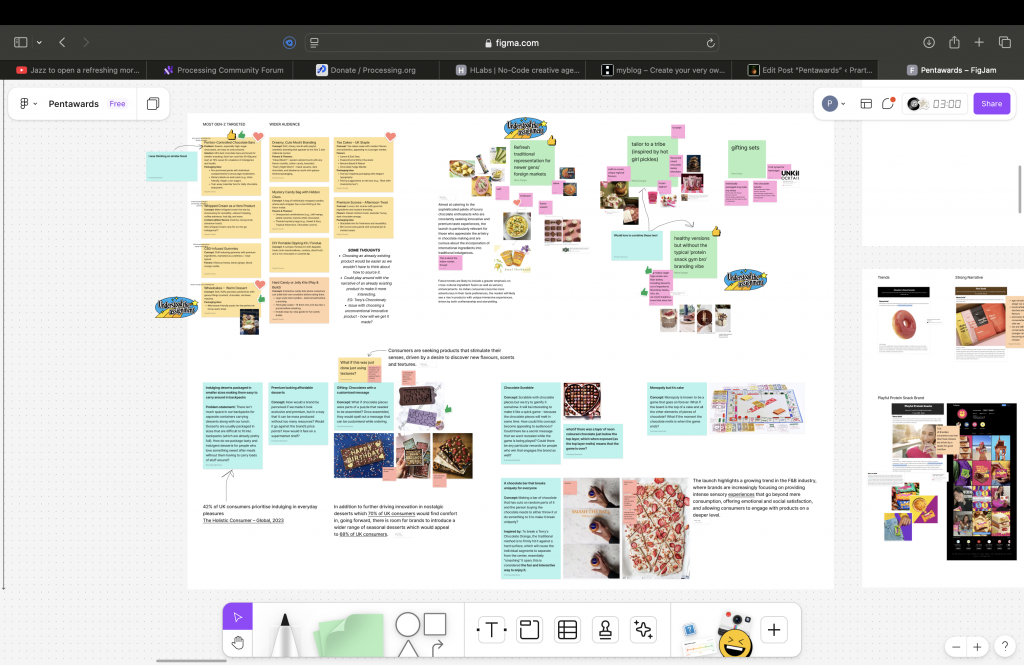Open Safari page settings icon in address bar
The width and height of the screenshot is (1024, 665).
click(314, 43)
